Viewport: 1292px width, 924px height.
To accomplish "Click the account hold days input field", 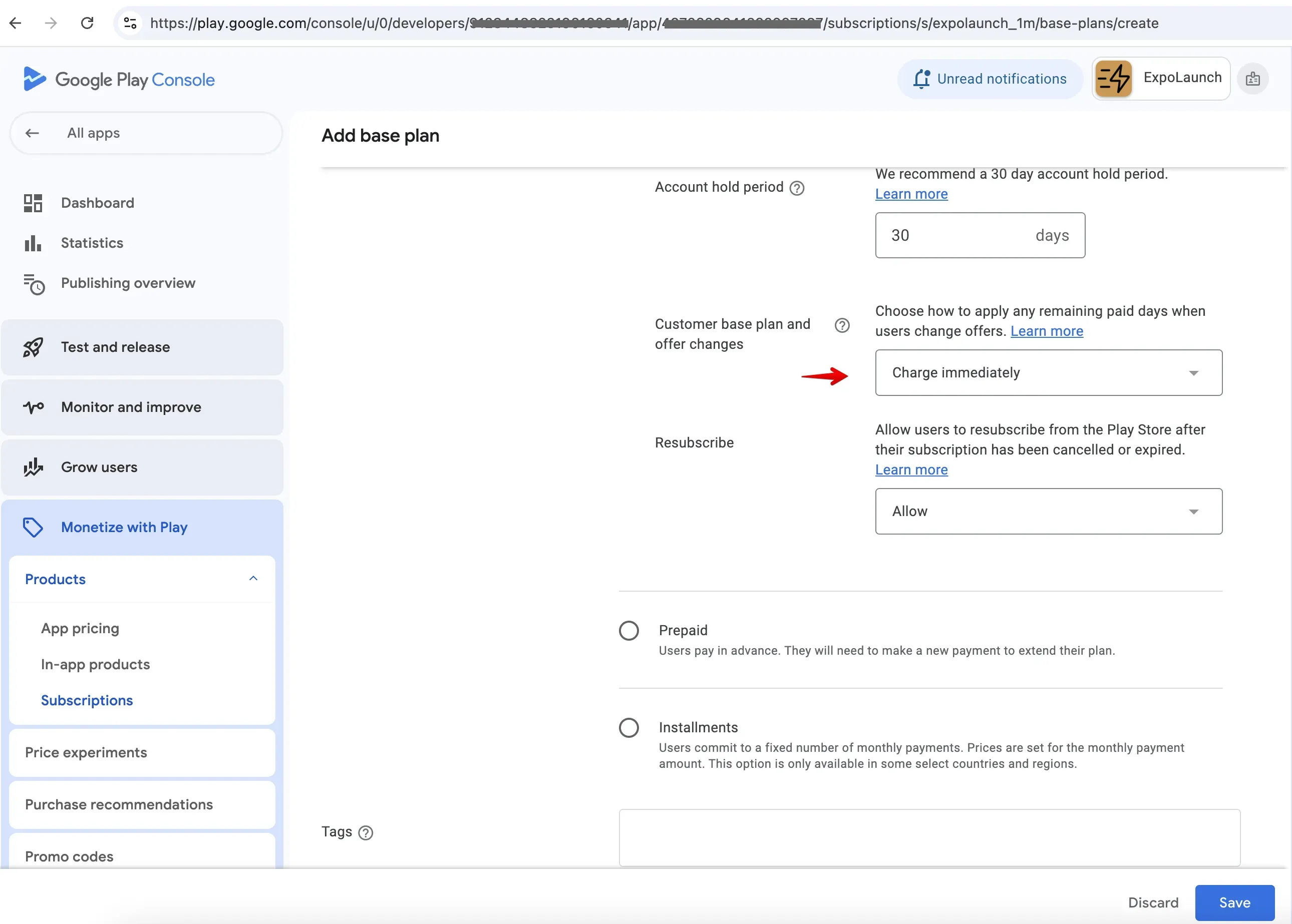I will (x=980, y=235).
